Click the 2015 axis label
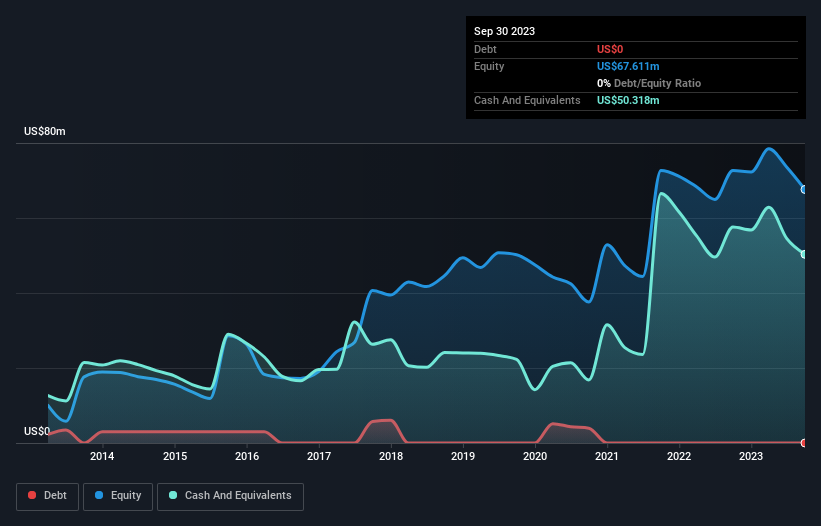 pyautogui.click(x=175, y=456)
